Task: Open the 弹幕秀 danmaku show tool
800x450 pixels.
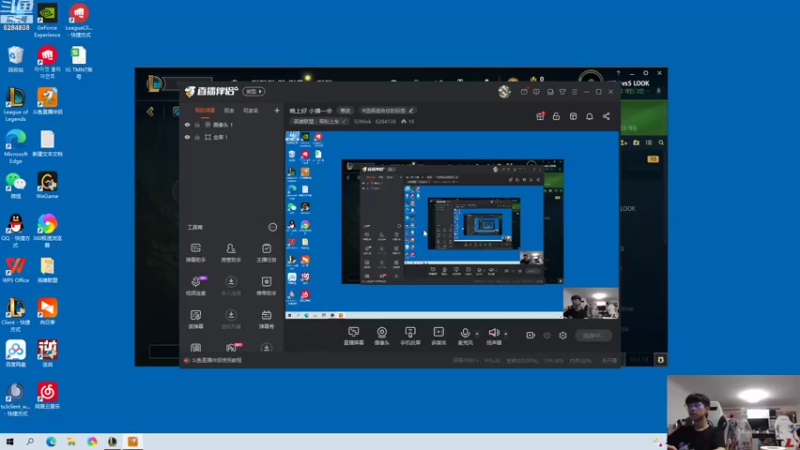Action: click(x=266, y=319)
